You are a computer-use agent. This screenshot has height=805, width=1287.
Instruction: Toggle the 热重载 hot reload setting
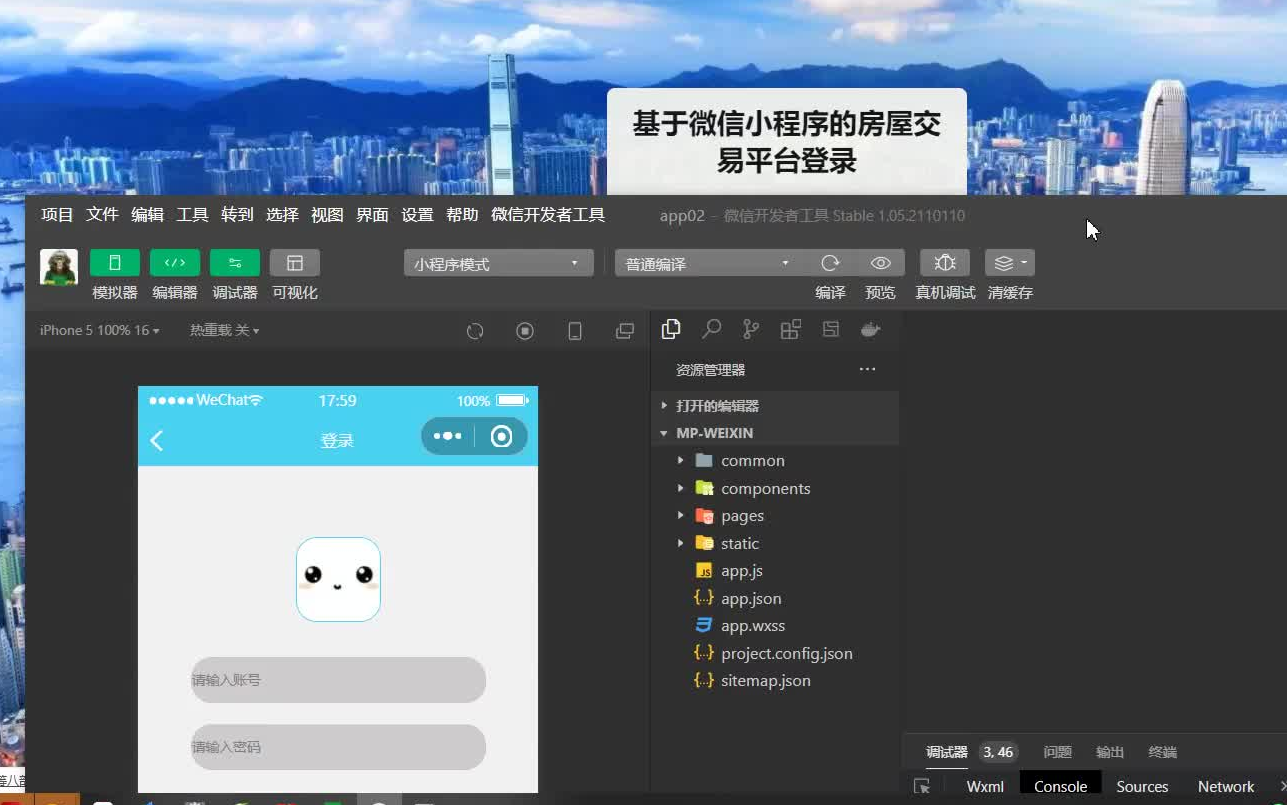pos(224,329)
